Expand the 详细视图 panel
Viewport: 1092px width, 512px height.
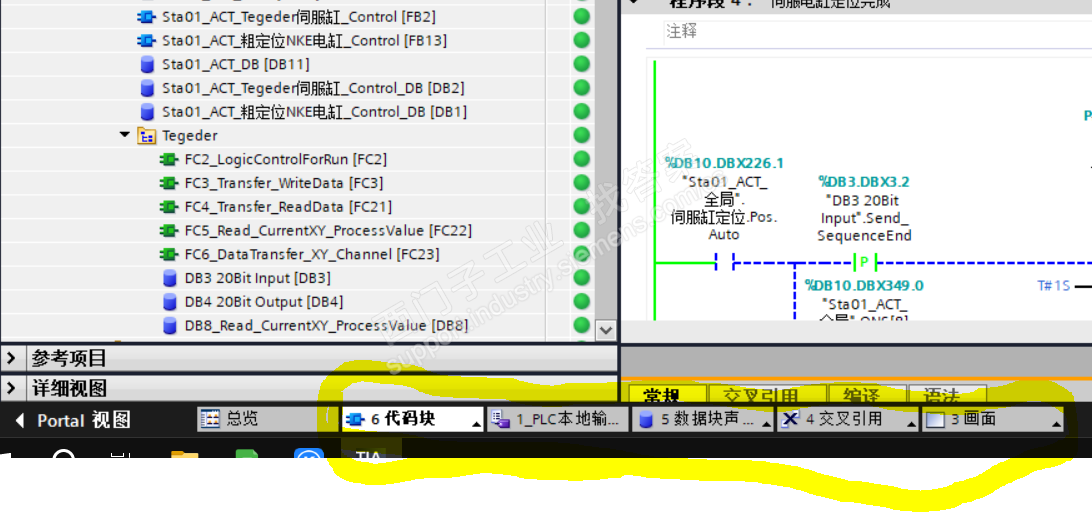[11, 387]
